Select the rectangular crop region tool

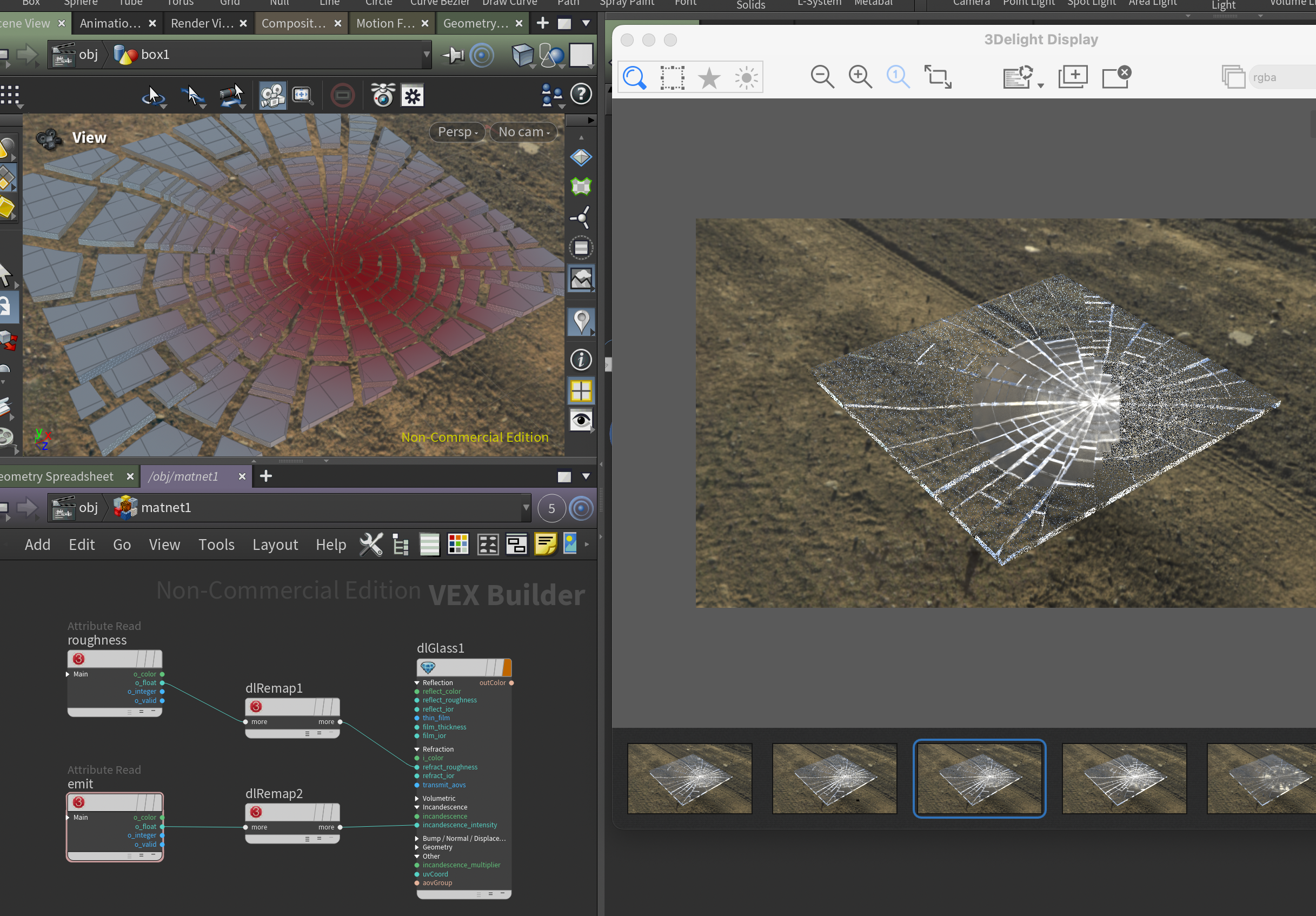point(672,77)
